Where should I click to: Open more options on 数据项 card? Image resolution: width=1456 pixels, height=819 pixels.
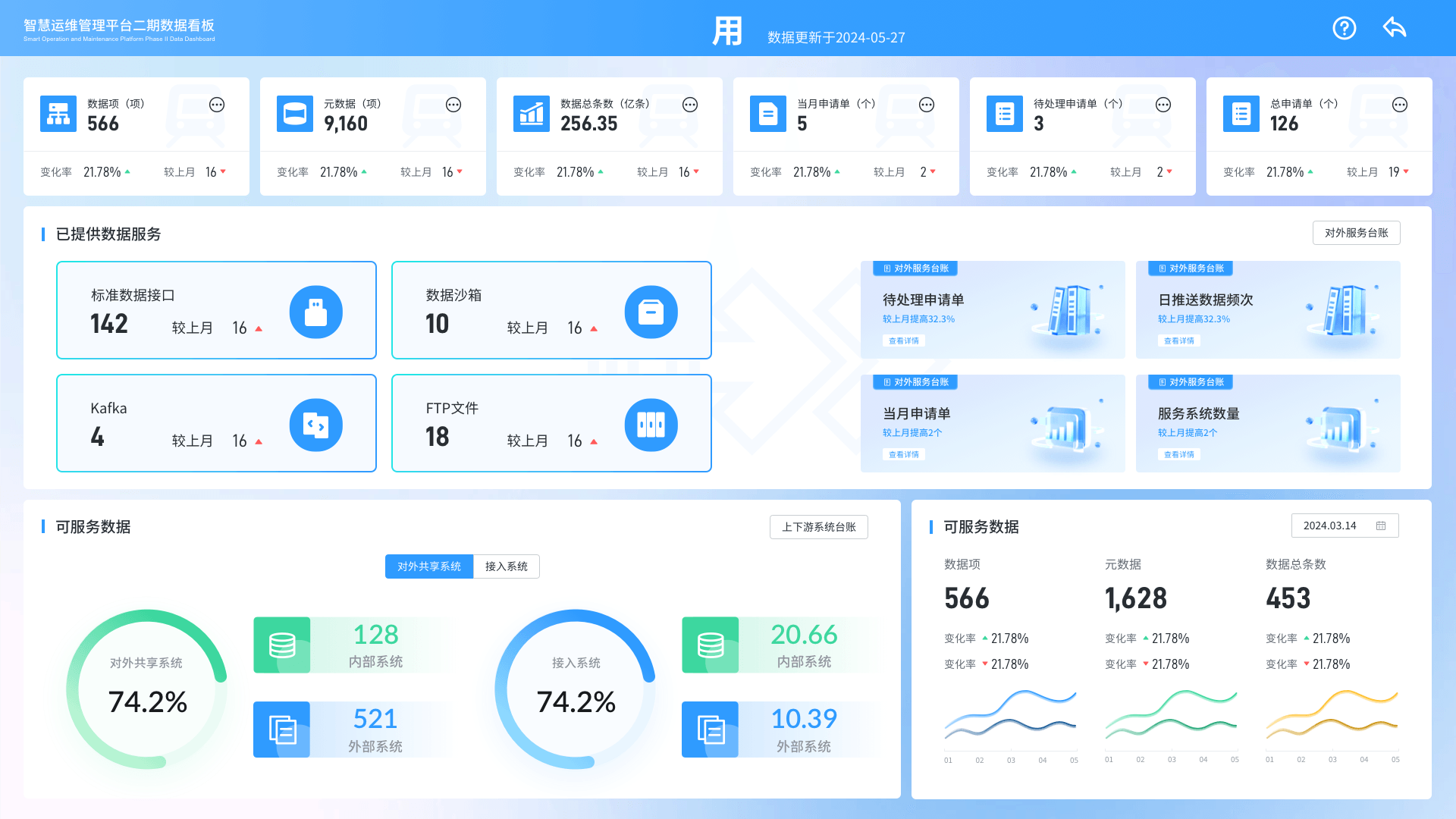click(x=217, y=105)
